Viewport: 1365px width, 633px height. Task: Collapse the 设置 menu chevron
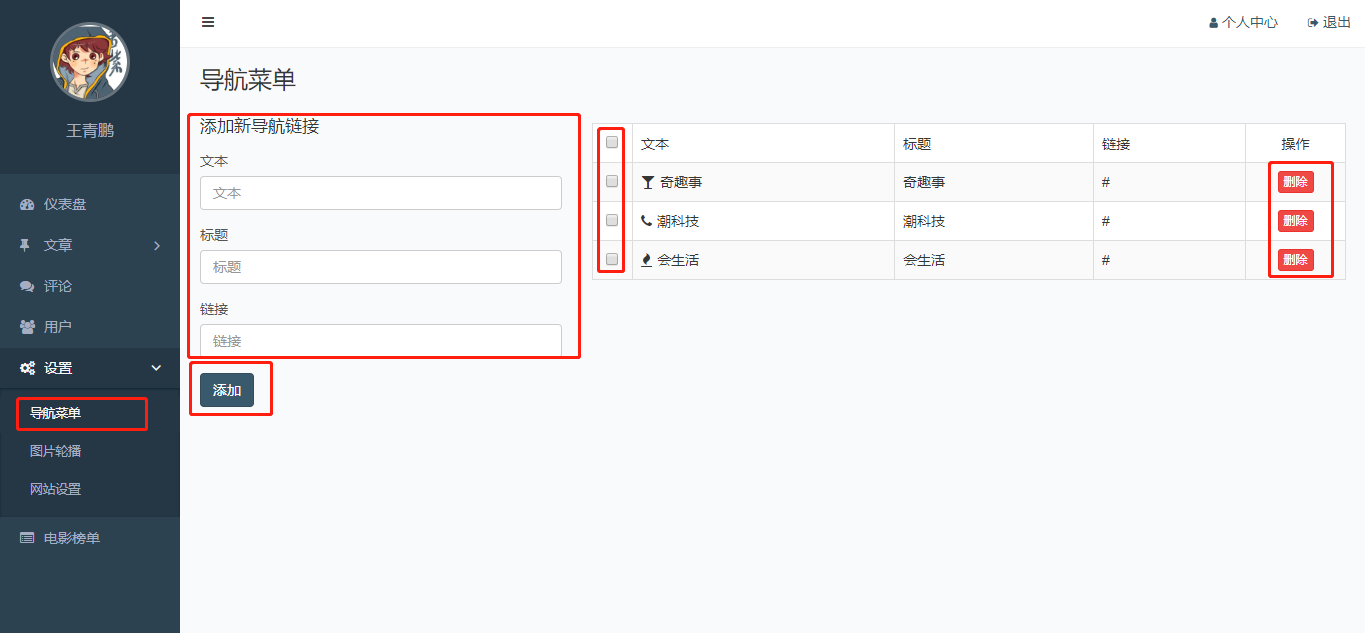click(x=156, y=368)
